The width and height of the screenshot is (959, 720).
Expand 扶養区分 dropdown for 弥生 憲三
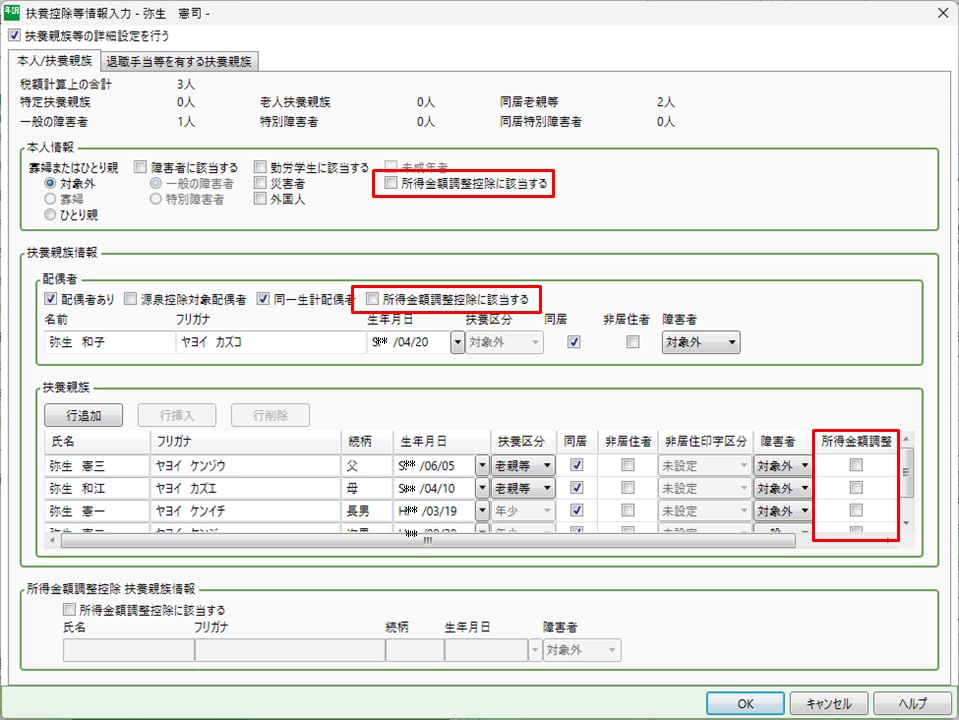click(x=524, y=465)
